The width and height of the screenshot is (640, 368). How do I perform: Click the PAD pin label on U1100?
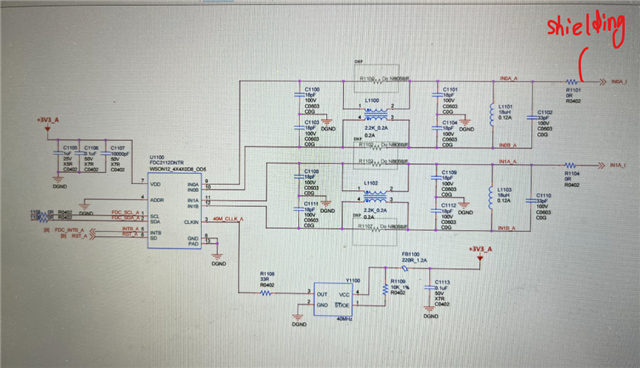coord(193,244)
